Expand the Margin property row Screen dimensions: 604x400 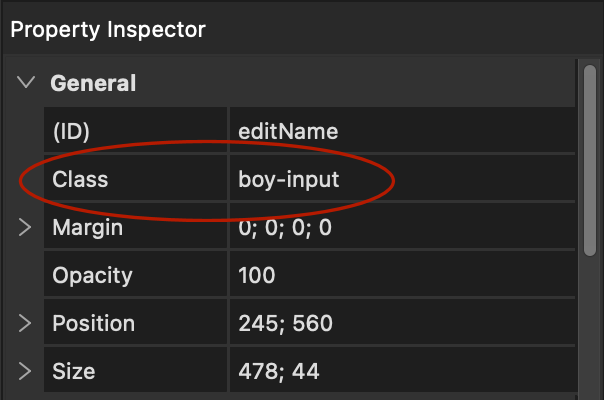pyautogui.click(x=26, y=228)
